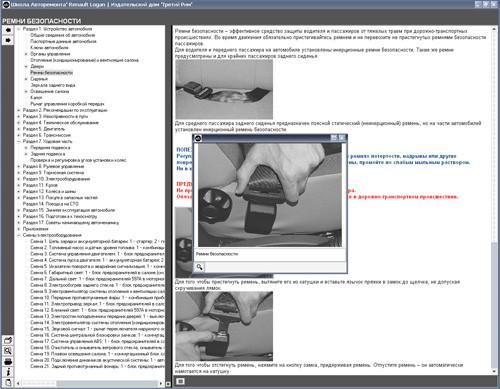The height and width of the screenshot is (389, 500).
Task: Expand the Приложения node
Action: tap(19, 229)
